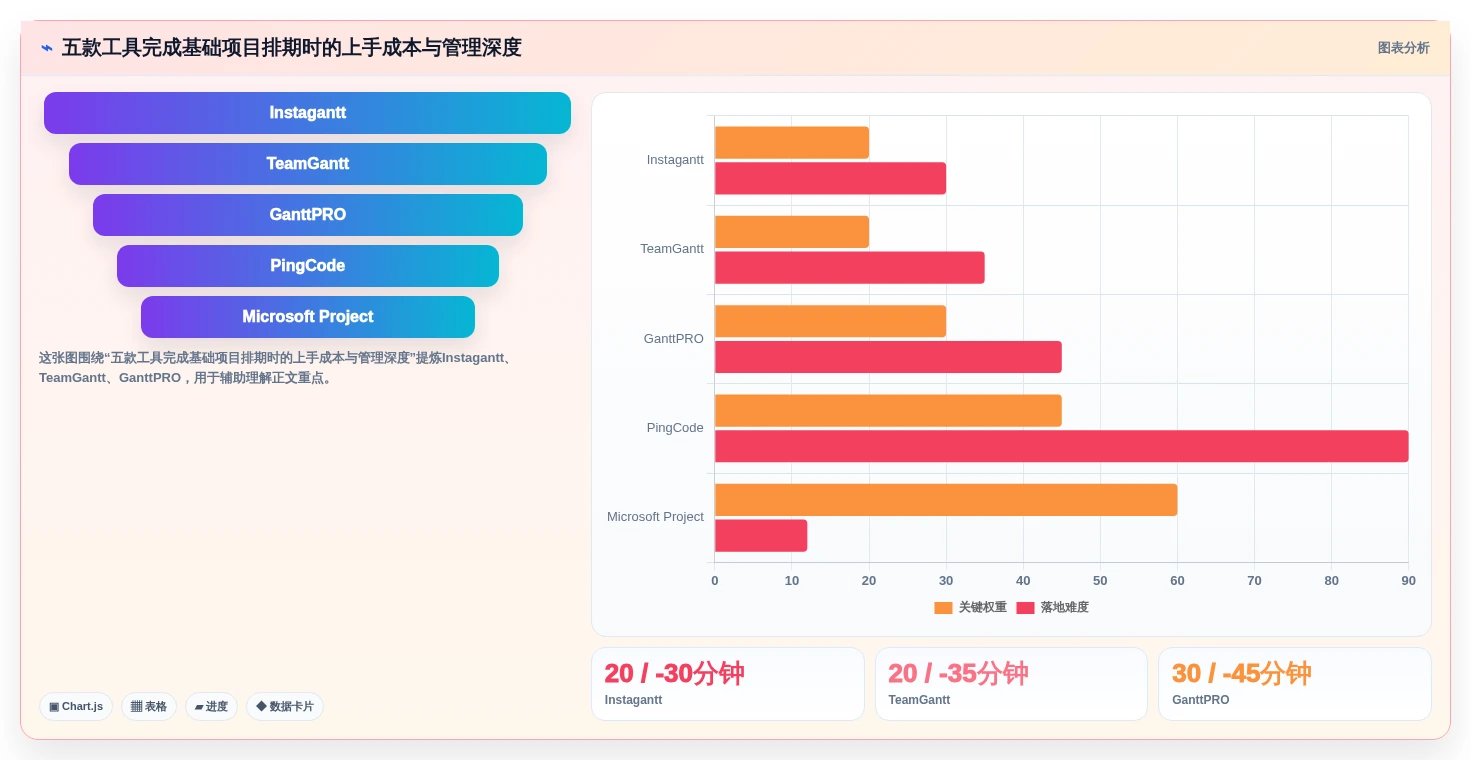Click the 表格 tag chip
Screen dimensions: 1471x760
[149, 706]
